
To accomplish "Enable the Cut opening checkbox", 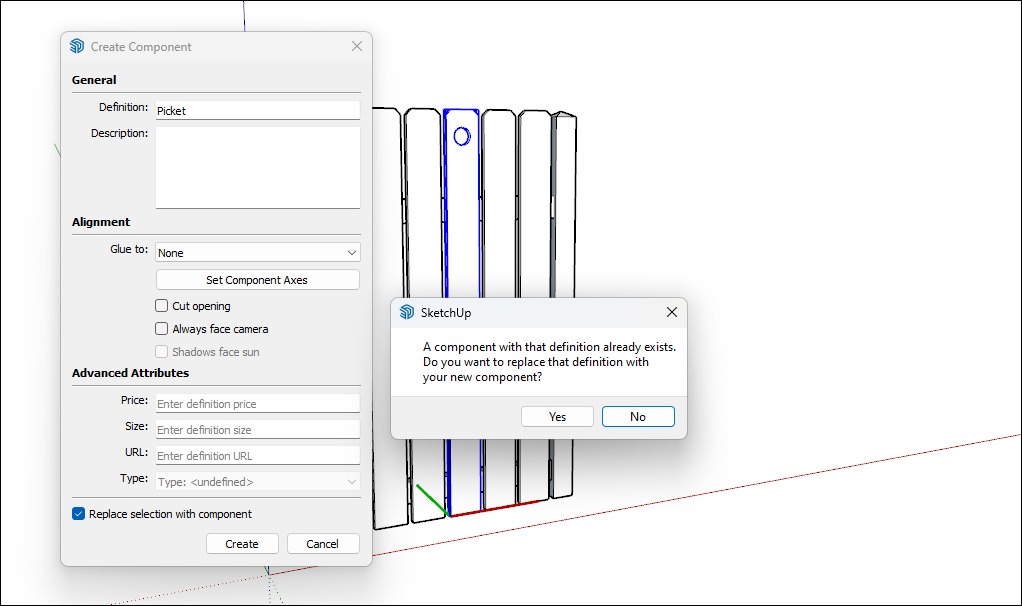I will (x=161, y=305).
